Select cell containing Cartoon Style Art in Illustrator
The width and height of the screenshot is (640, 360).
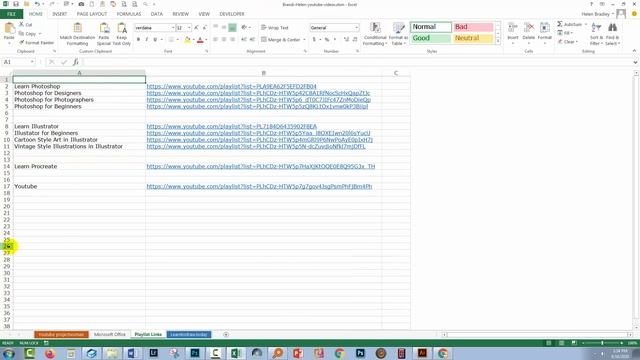click(79, 140)
